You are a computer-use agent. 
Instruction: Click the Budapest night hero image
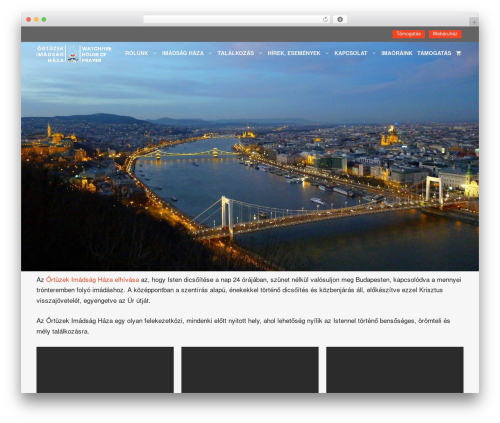coord(250,156)
